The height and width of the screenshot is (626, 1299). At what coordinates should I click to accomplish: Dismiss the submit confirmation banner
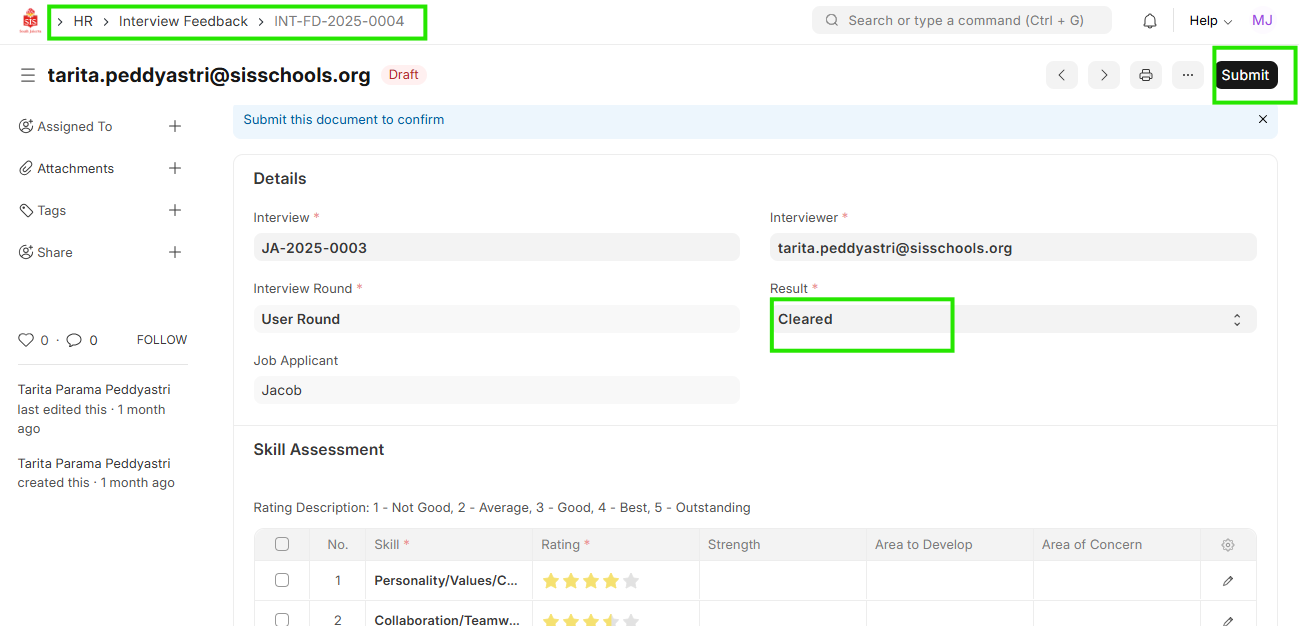1262,119
